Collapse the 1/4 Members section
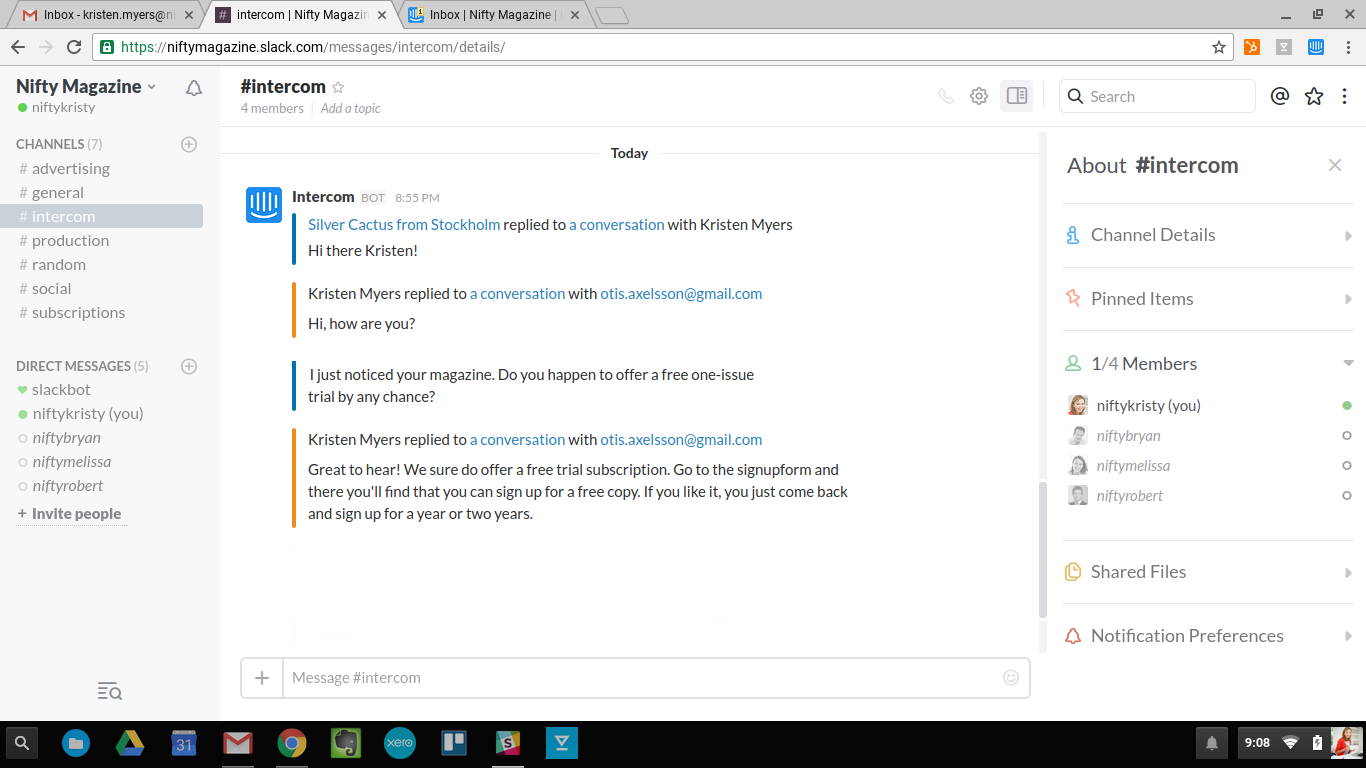 [1208, 364]
